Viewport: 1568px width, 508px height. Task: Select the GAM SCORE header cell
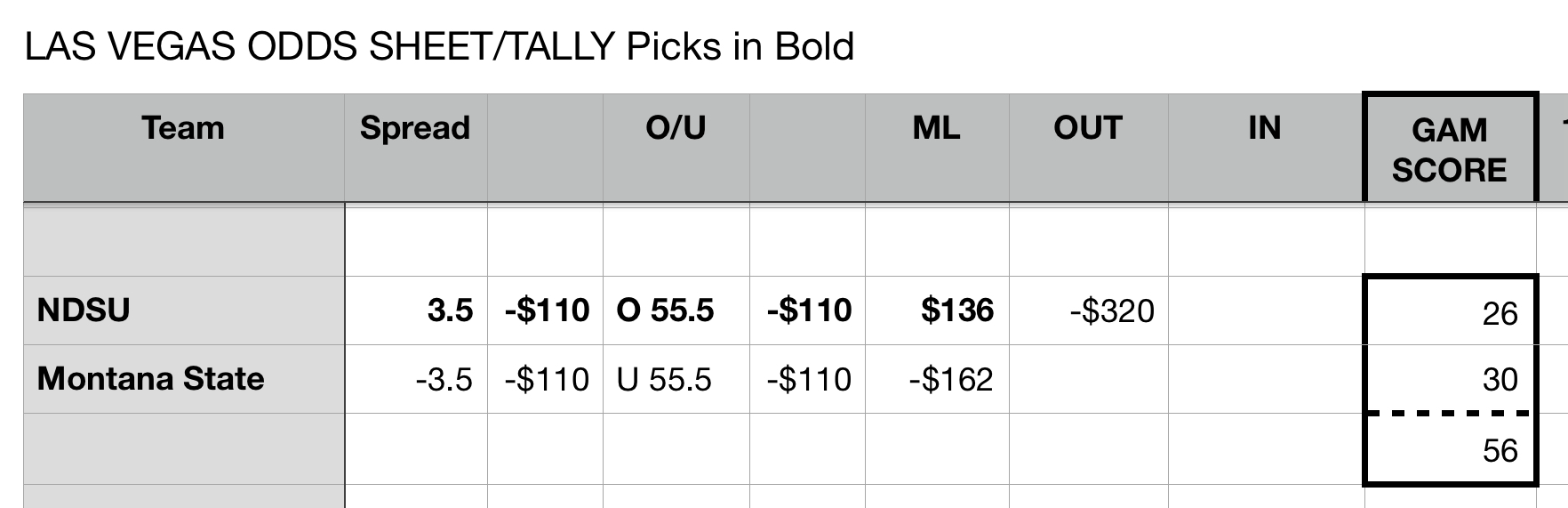[1449, 149]
